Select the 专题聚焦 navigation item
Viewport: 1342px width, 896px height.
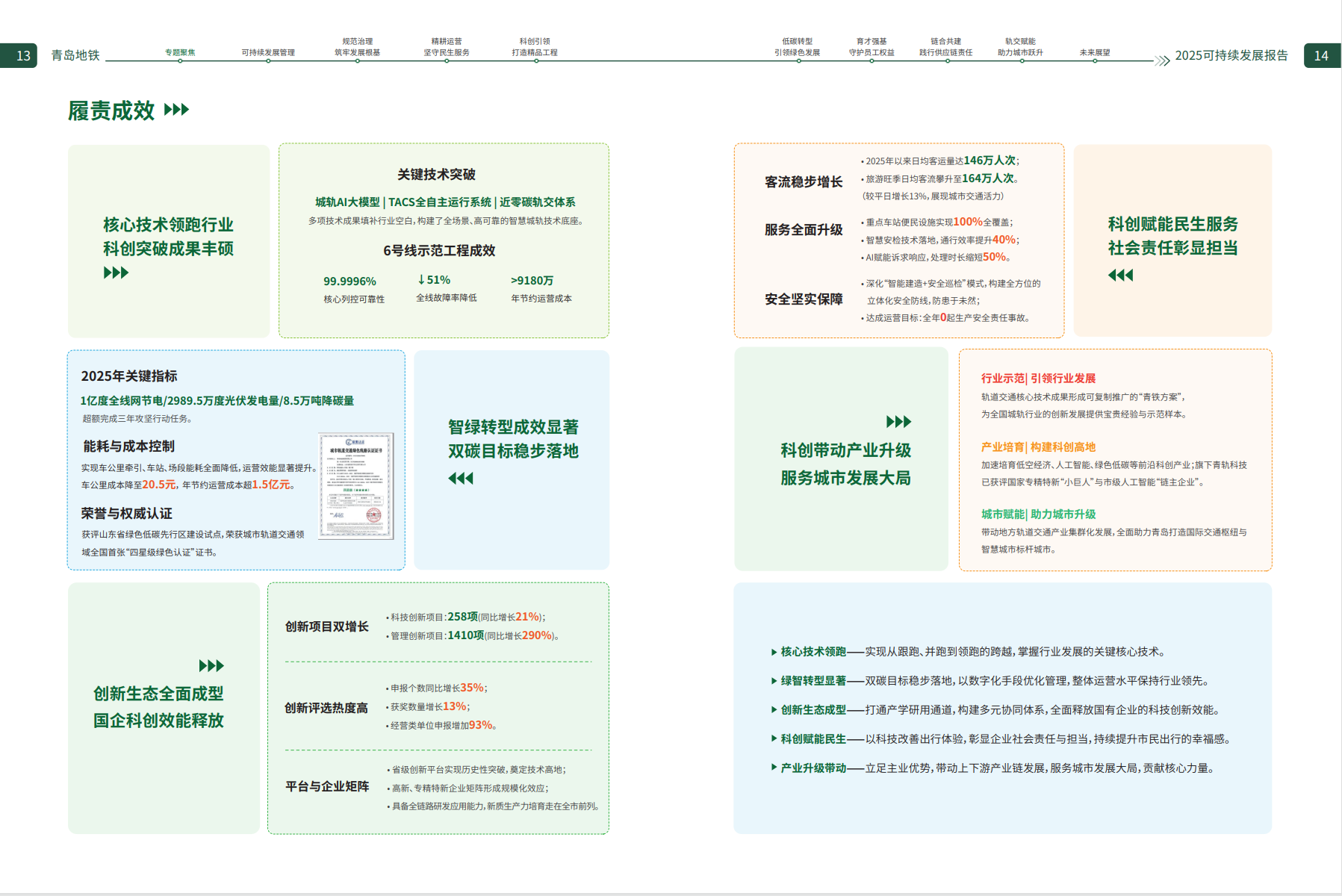(x=180, y=52)
